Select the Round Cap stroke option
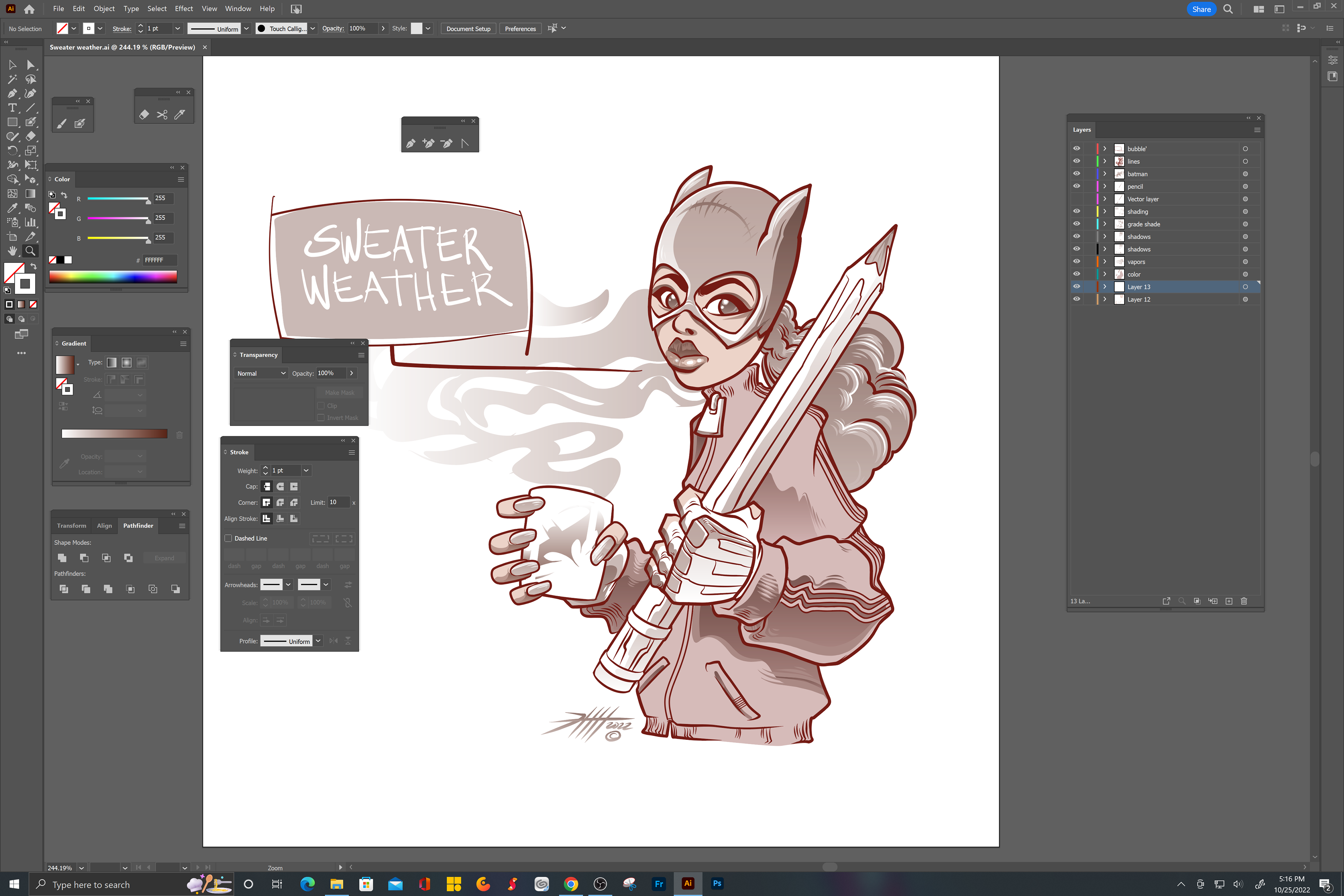Viewport: 1344px width, 896px height. coord(280,486)
